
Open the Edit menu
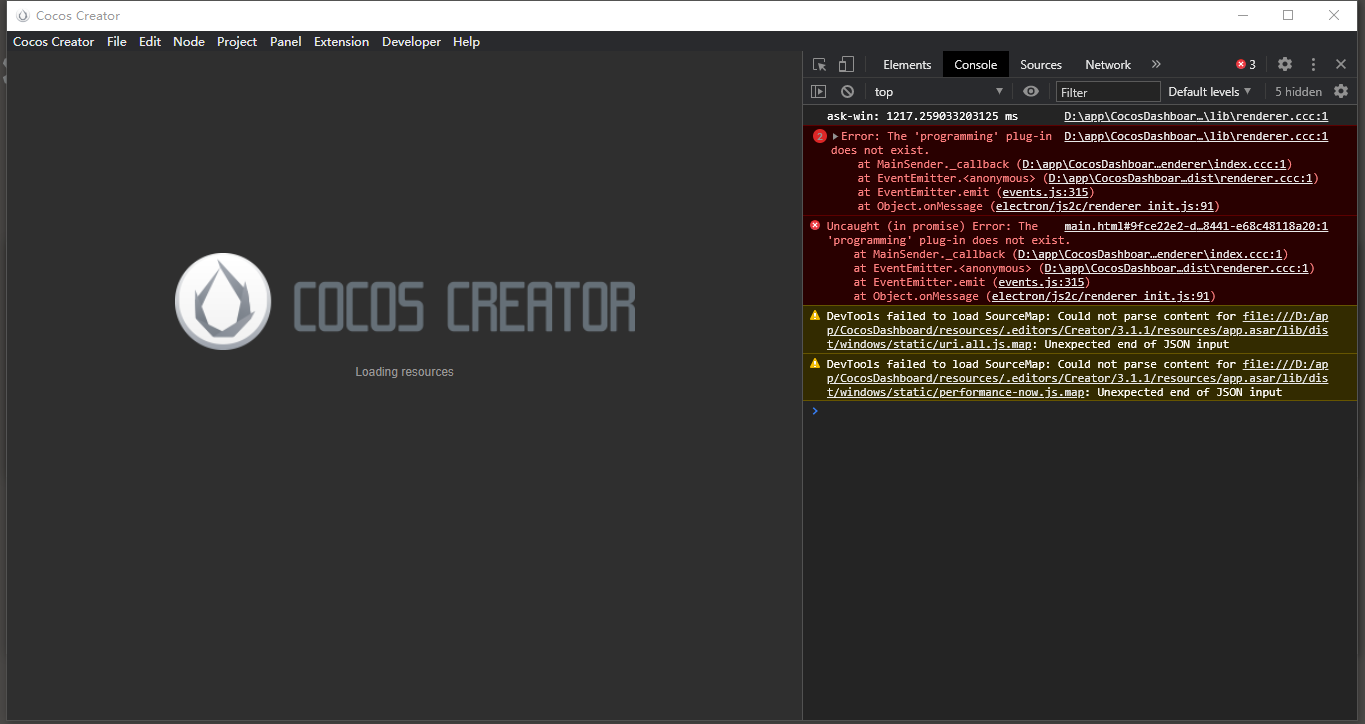click(150, 42)
